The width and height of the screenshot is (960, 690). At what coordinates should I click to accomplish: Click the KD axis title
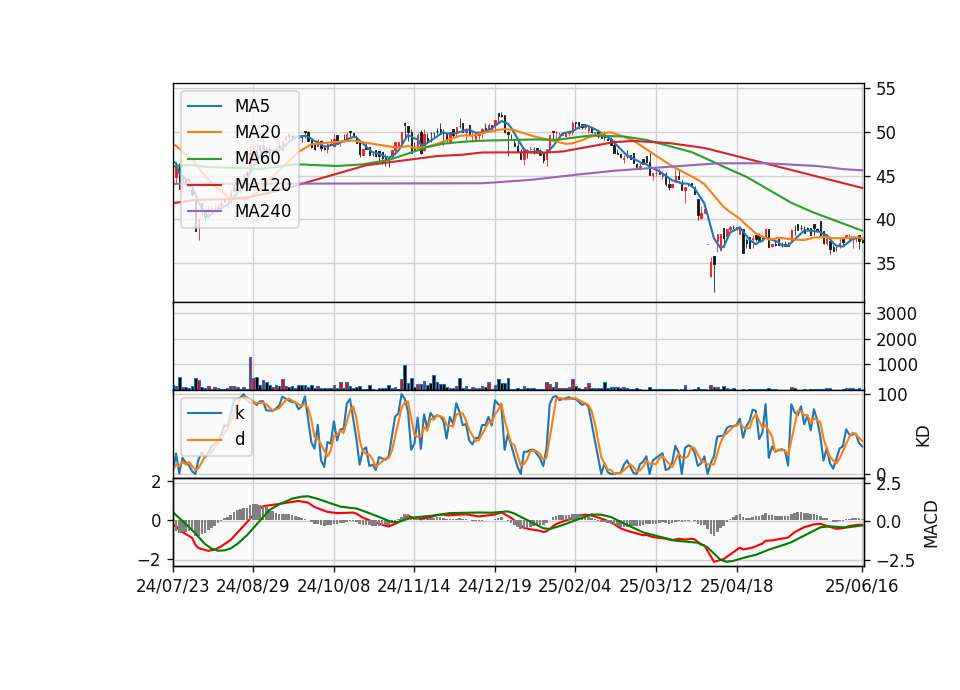(x=923, y=437)
